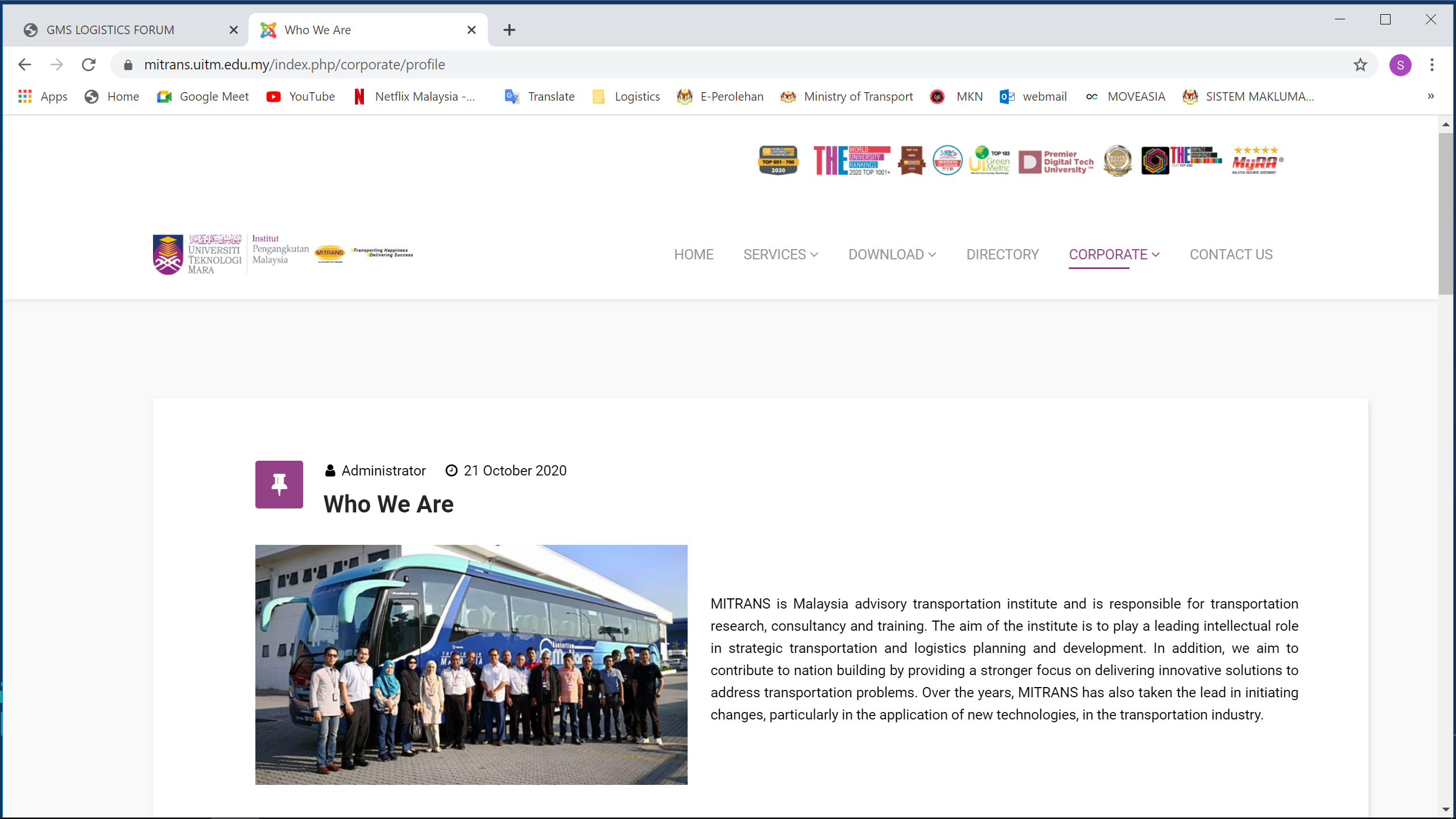1456x819 pixels.
Task: Click the forward navigation arrow
Action: click(x=56, y=65)
